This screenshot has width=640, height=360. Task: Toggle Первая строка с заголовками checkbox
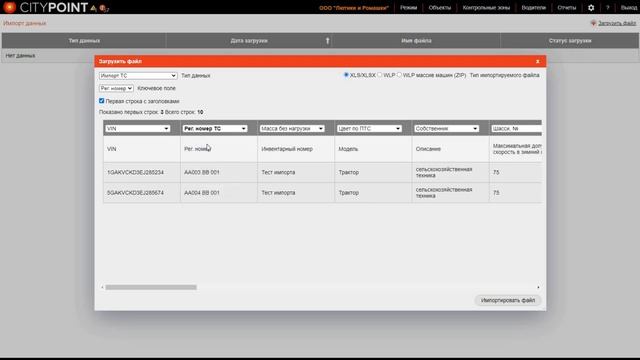tap(102, 101)
